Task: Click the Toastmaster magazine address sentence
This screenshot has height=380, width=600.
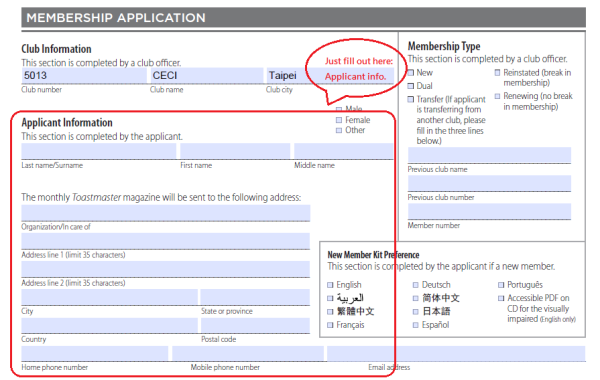Action: (x=161, y=197)
